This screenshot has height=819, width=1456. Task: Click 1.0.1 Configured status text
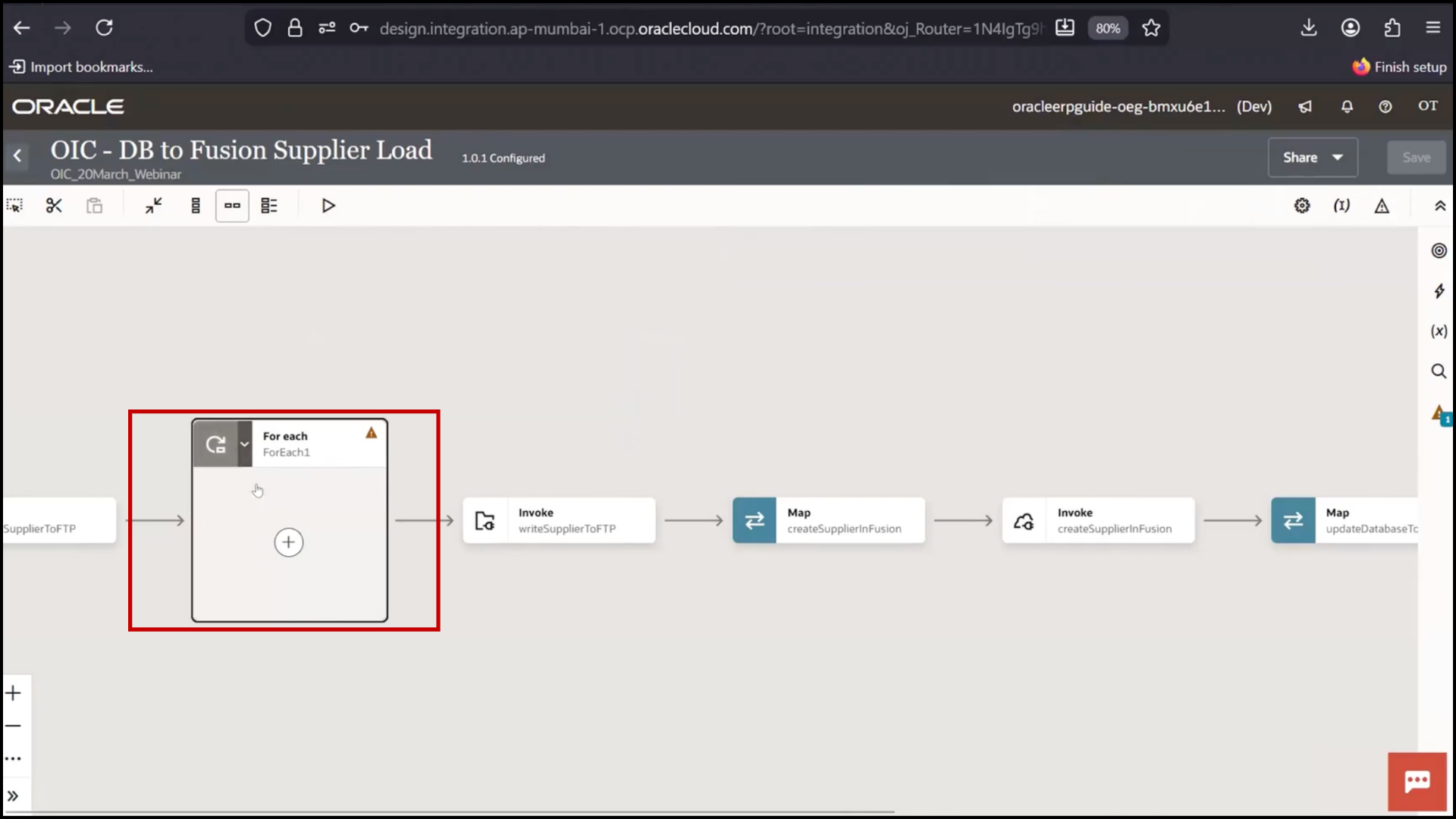504,158
